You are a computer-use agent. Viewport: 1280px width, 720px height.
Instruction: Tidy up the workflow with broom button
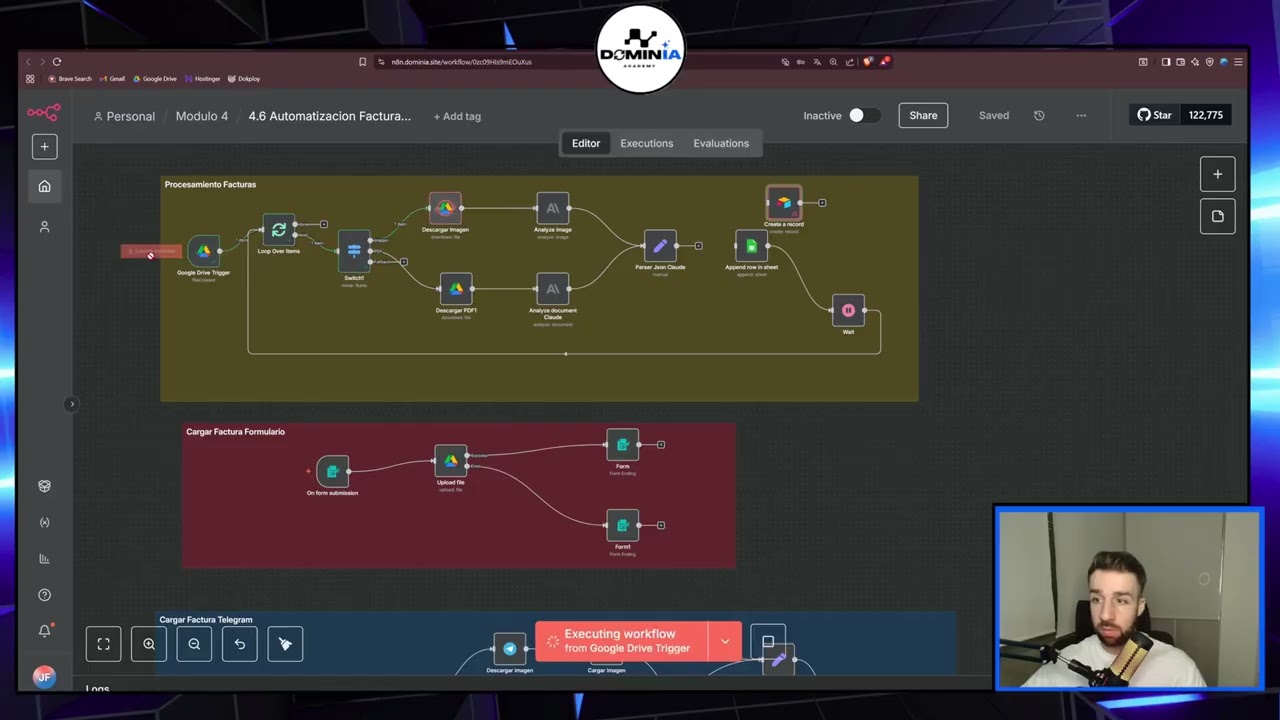(x=285, y=644)
